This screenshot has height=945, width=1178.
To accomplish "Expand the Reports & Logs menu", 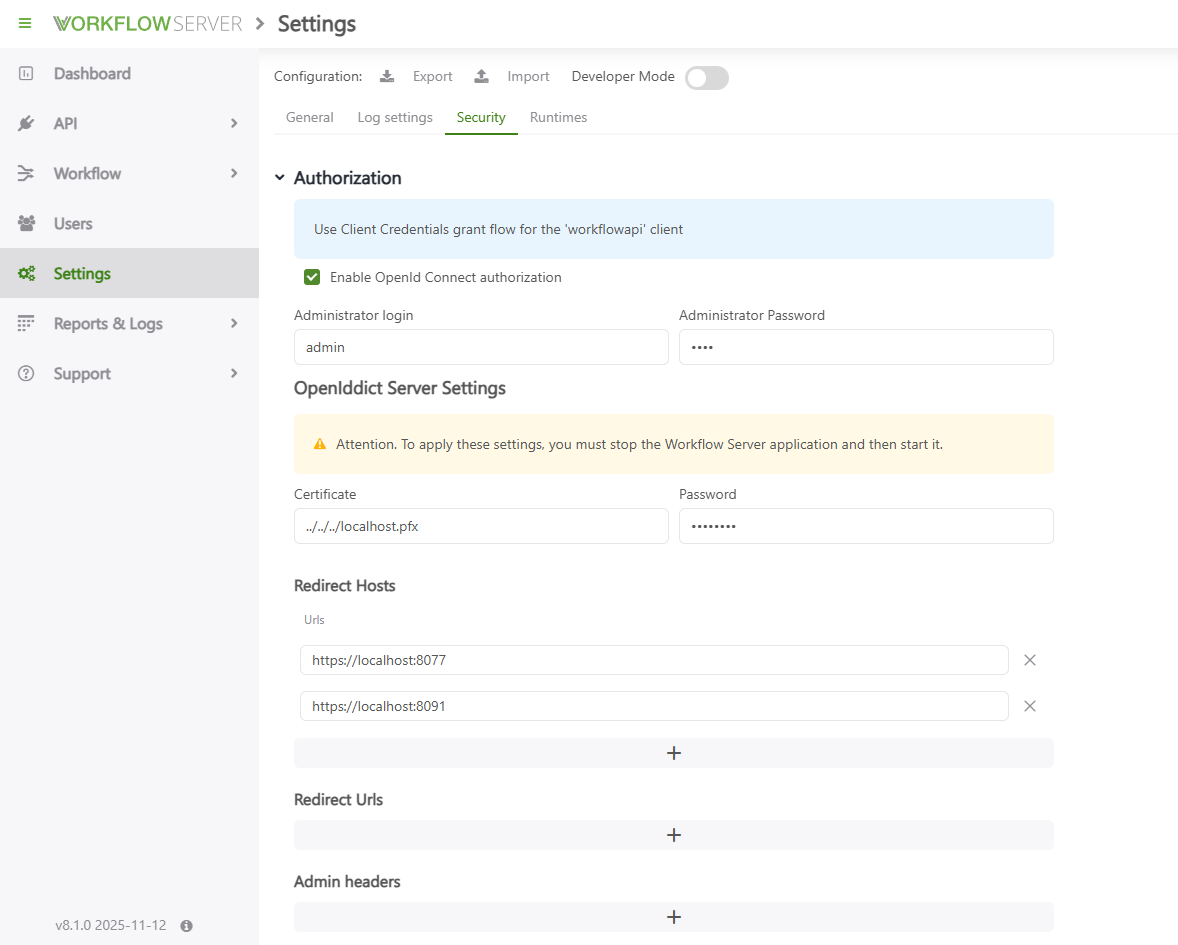I will click(x=234, y=324).
